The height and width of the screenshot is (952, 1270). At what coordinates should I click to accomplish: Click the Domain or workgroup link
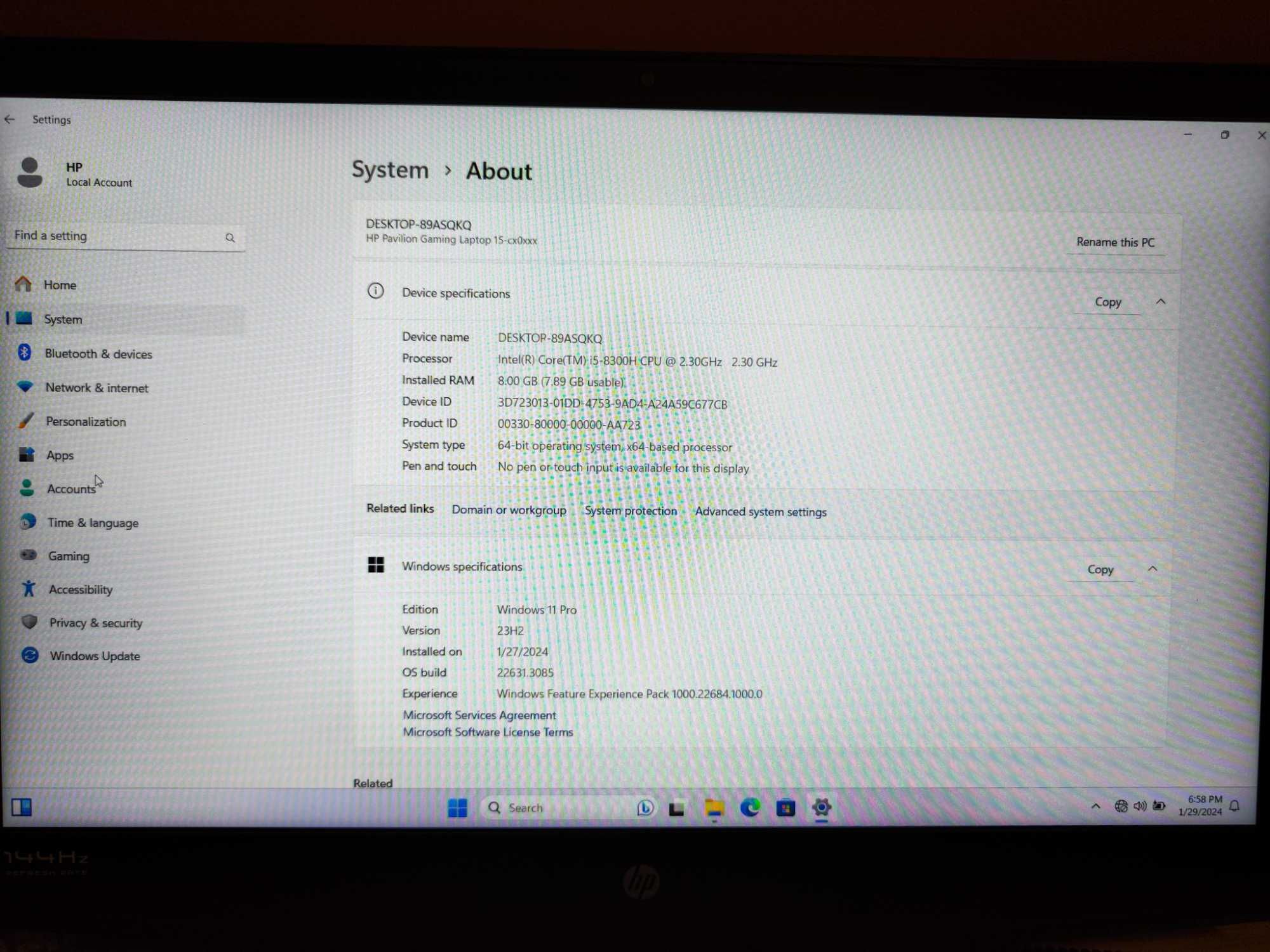point(509,511)
